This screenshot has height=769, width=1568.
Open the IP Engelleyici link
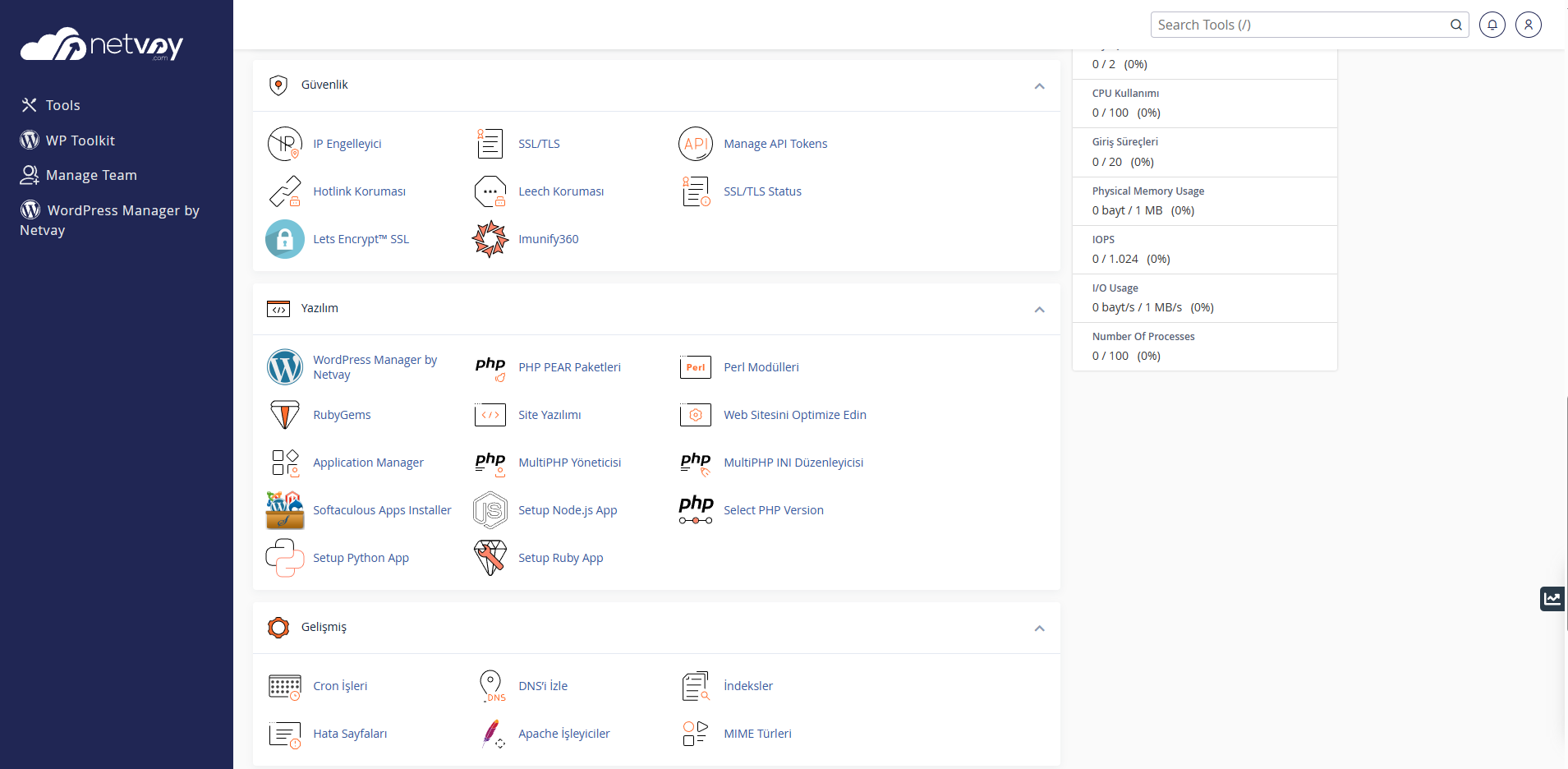coord(347,143)
